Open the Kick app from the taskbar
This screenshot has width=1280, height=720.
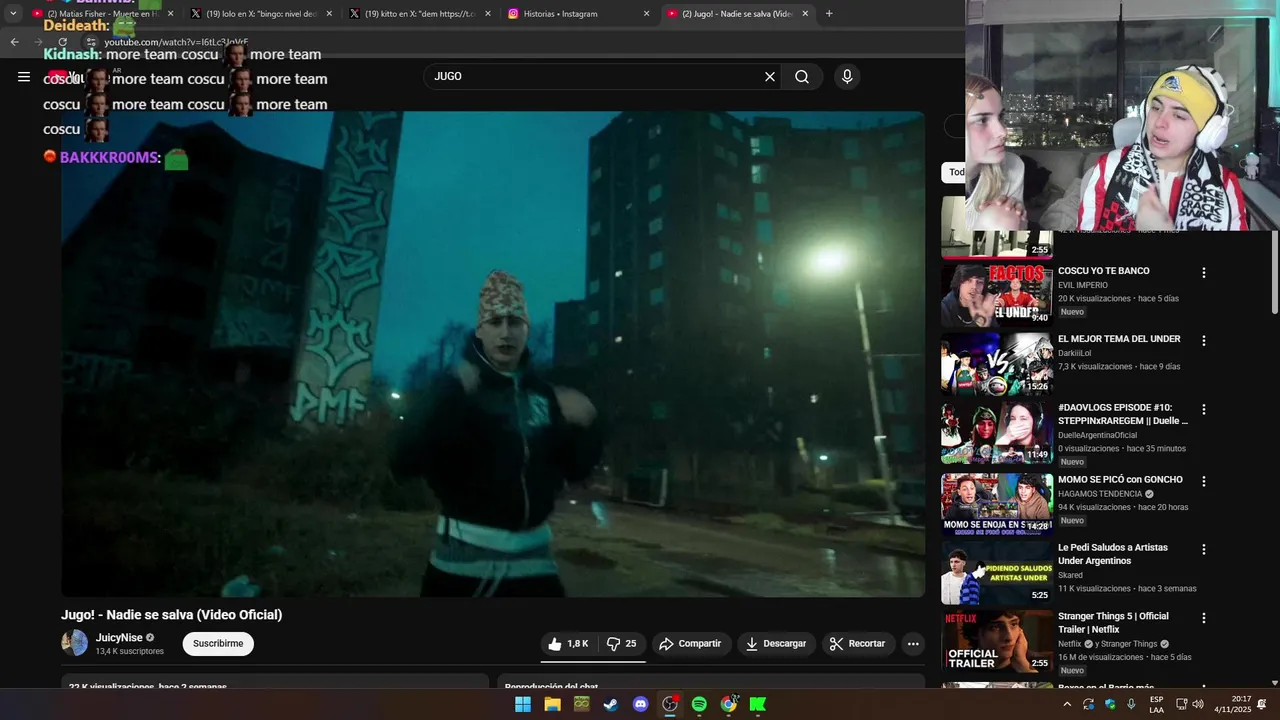pyautogui.click(x=758, y=704)
